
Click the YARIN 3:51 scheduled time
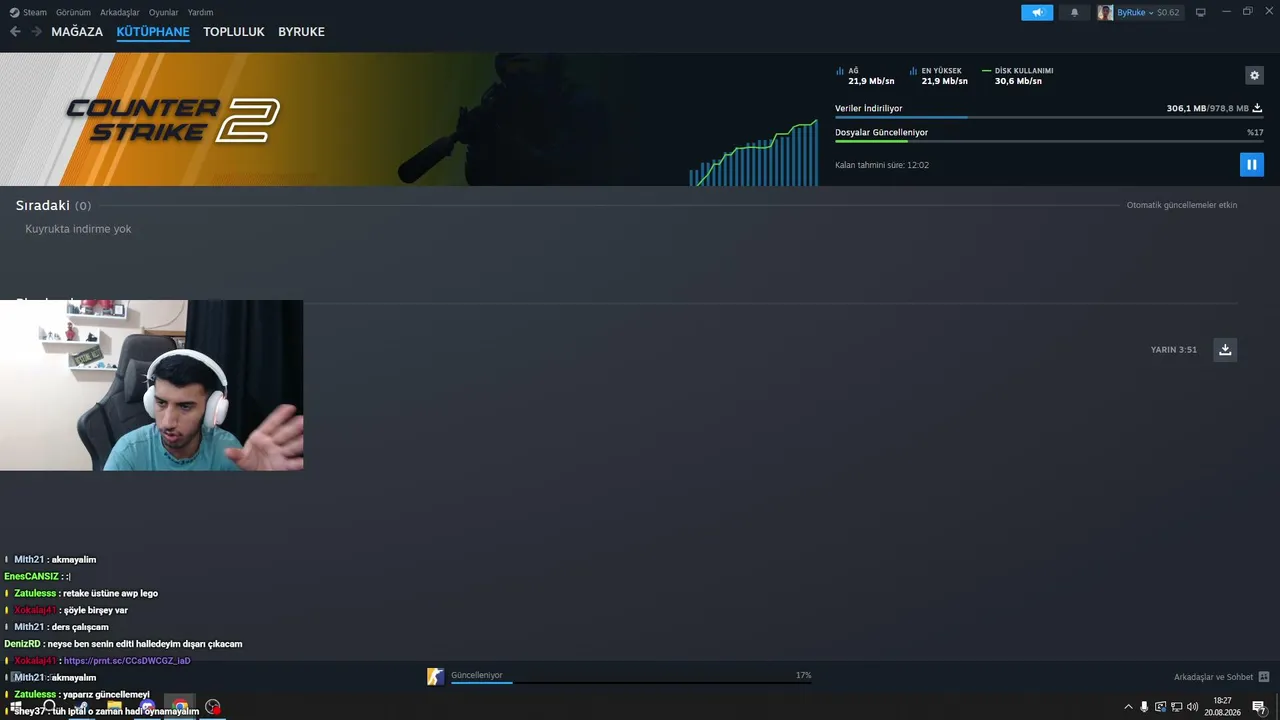[x=1174, y=350]
